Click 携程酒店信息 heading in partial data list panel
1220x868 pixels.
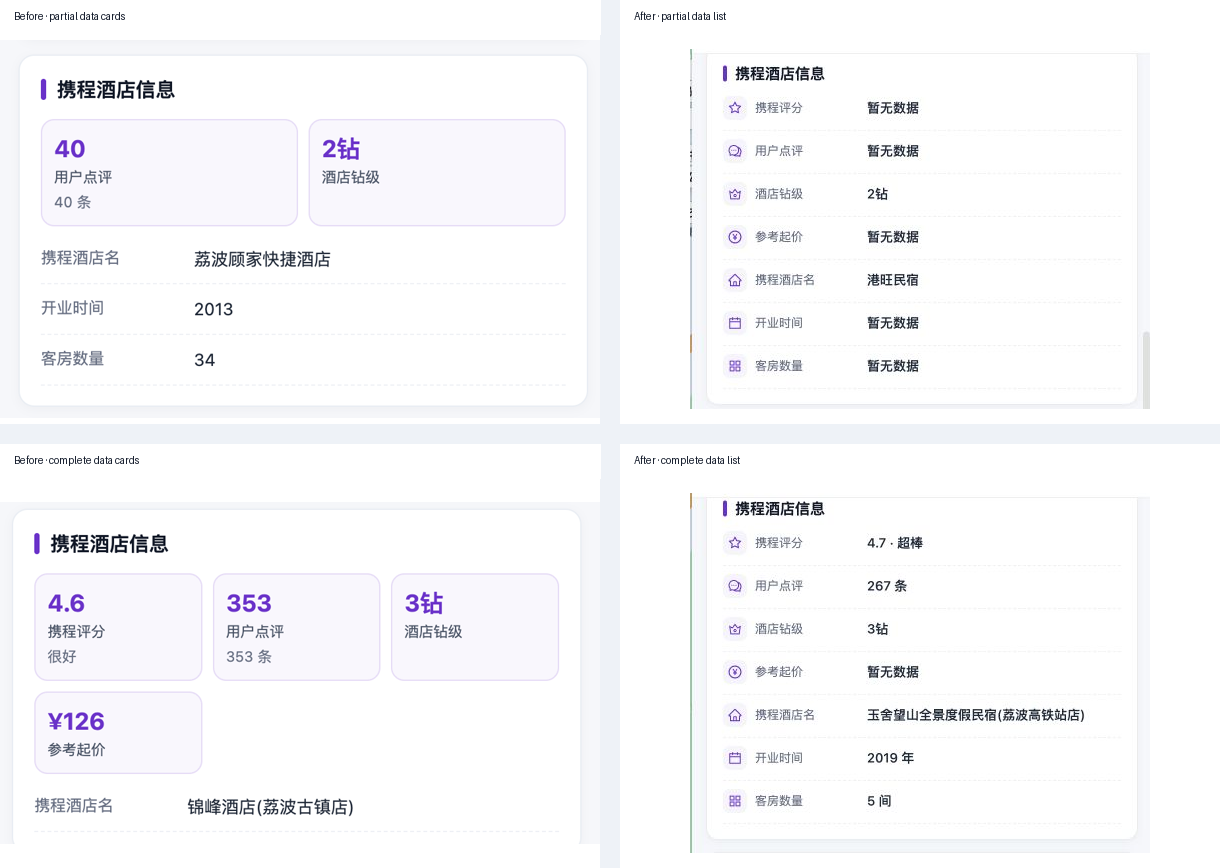[780, 74]
